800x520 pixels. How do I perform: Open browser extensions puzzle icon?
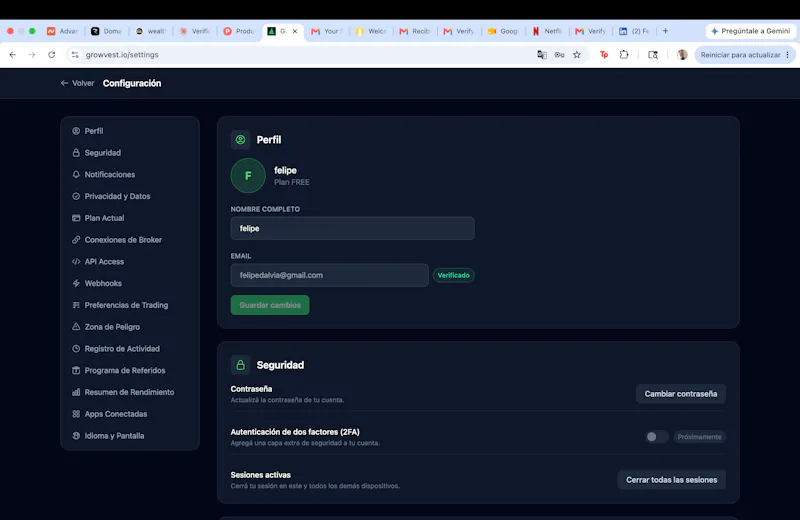(x=624, y=55)
